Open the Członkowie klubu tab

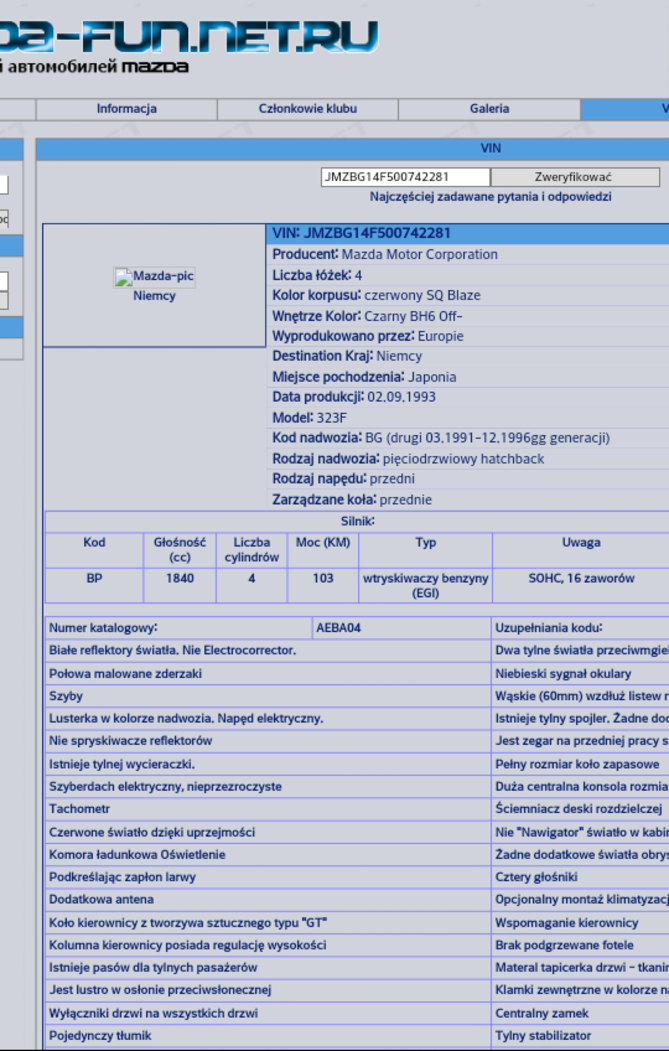point(308,109)
